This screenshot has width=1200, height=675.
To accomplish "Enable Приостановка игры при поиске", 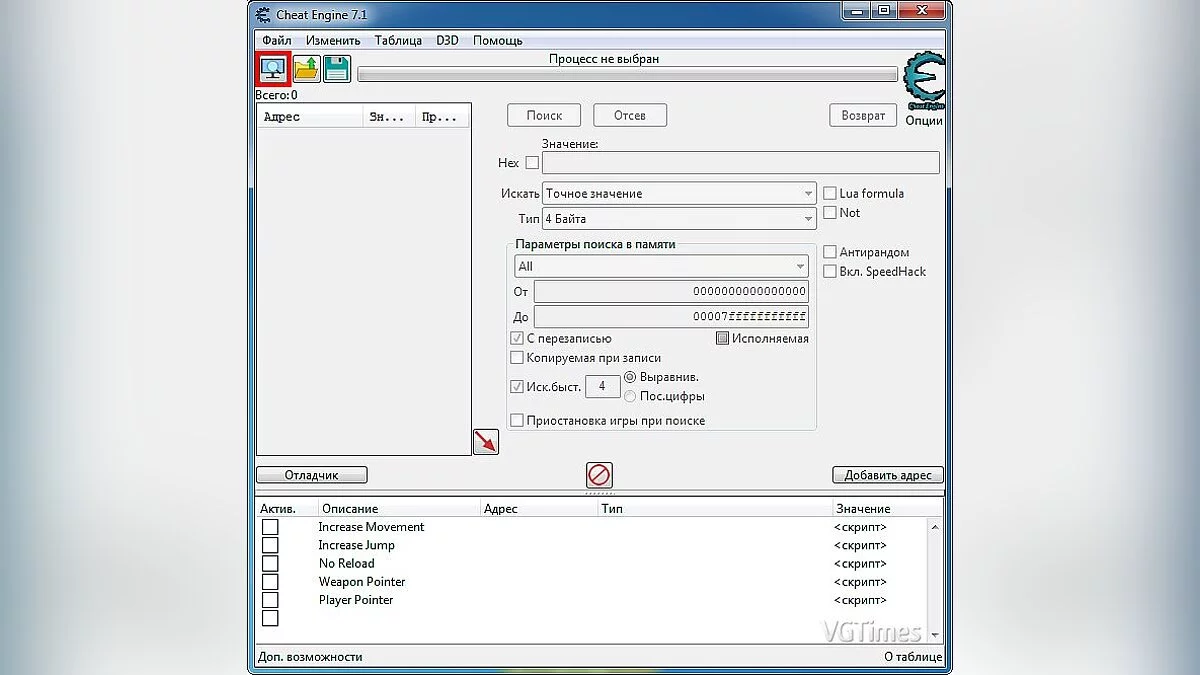I will coord(517,421).
